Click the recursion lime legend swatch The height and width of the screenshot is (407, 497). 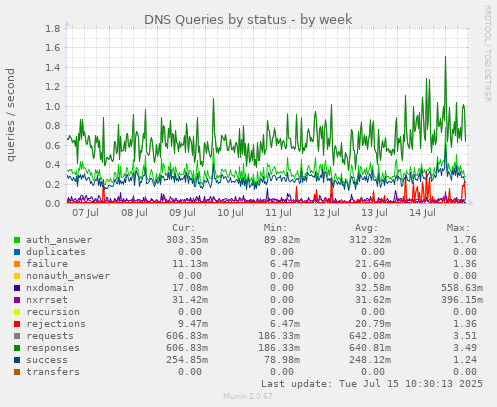[x=17, y=312]
